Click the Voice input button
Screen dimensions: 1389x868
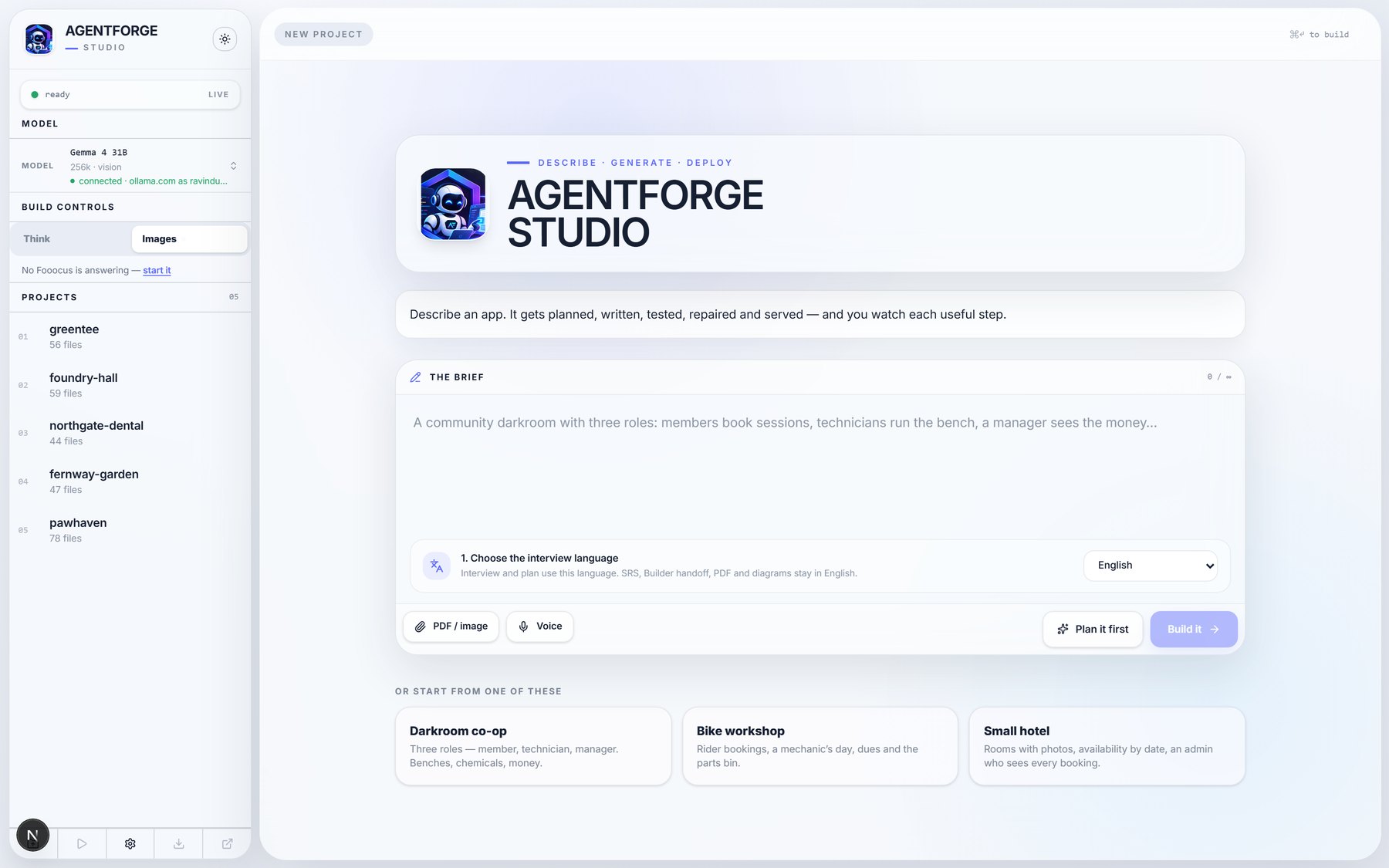pyautogui.click(x=539, y=627)
